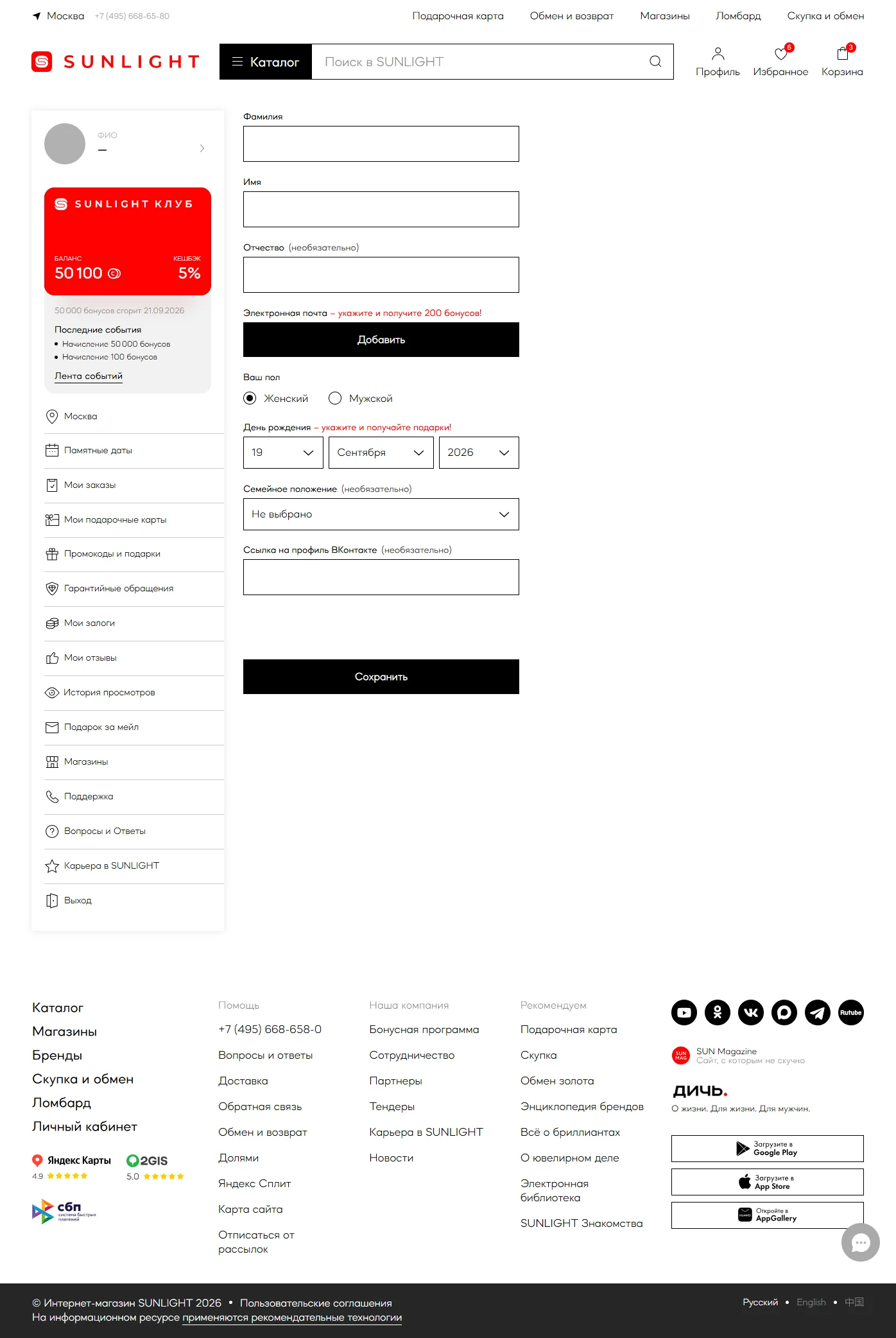Click the SBP payment system logo
Screen dimensions: 896x1338
pyautogui.click(x=64, y=1211)
